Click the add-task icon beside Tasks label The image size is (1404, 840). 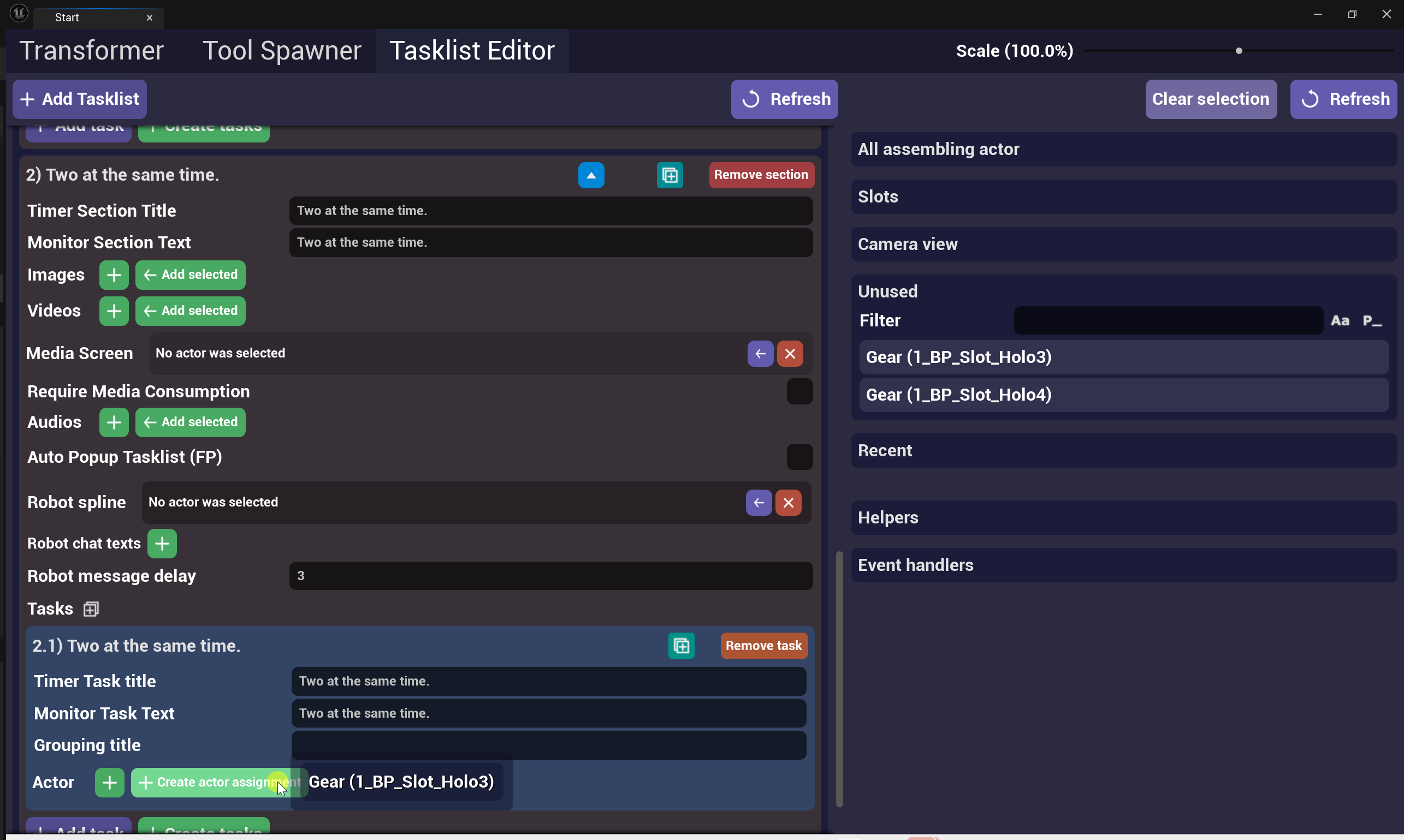pos(91,609)
